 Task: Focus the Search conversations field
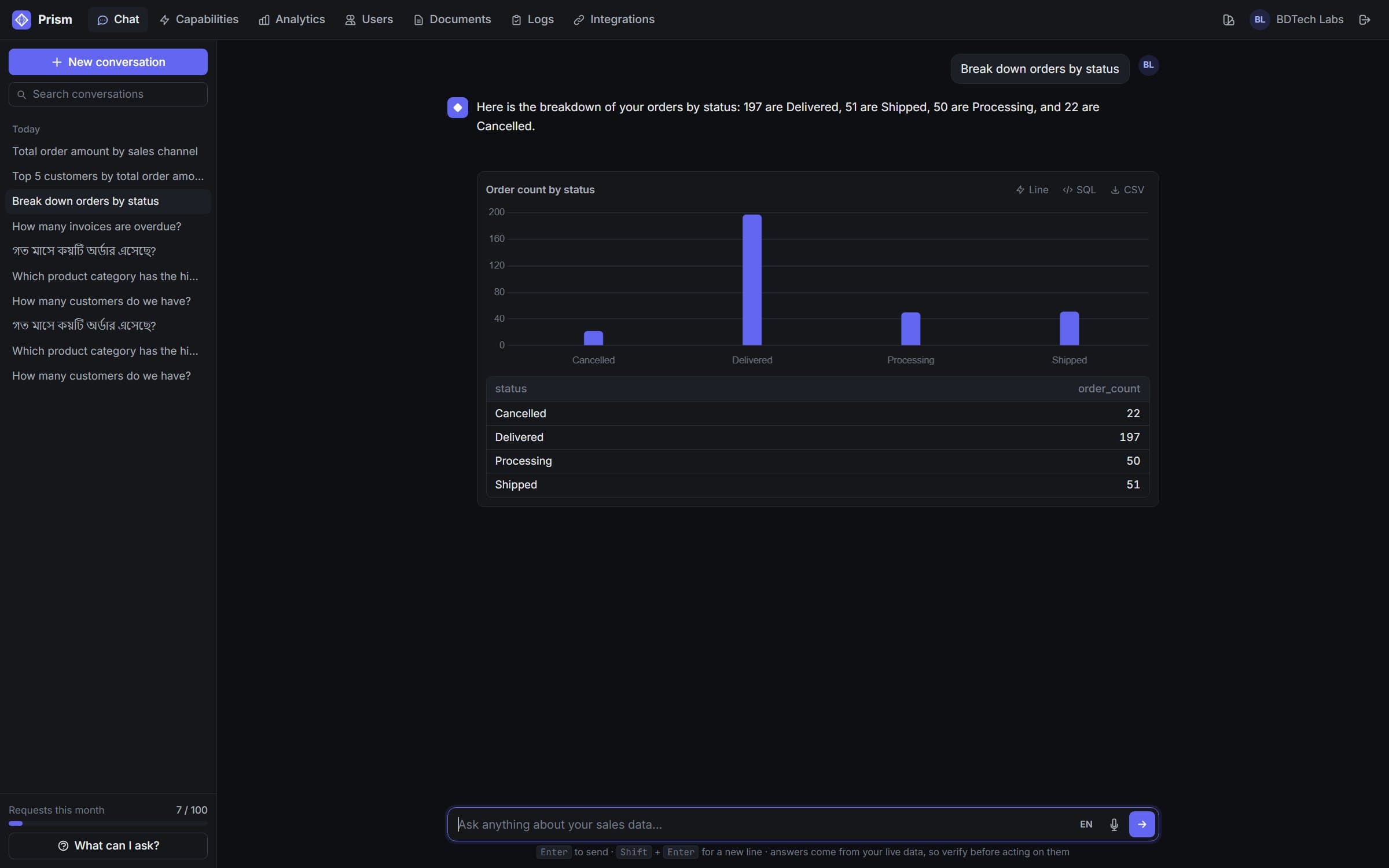[108, 94]
